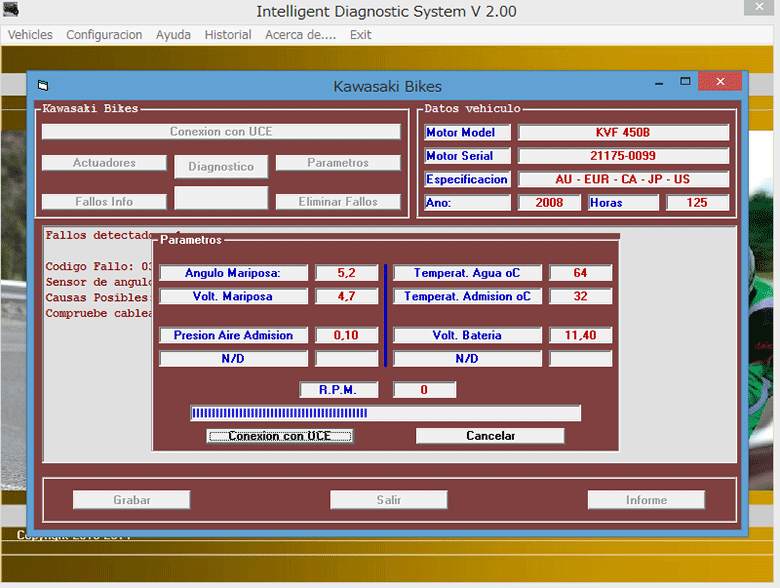Click the Presion Aire Admision label
Screen dimensions: 780x588
233,335
